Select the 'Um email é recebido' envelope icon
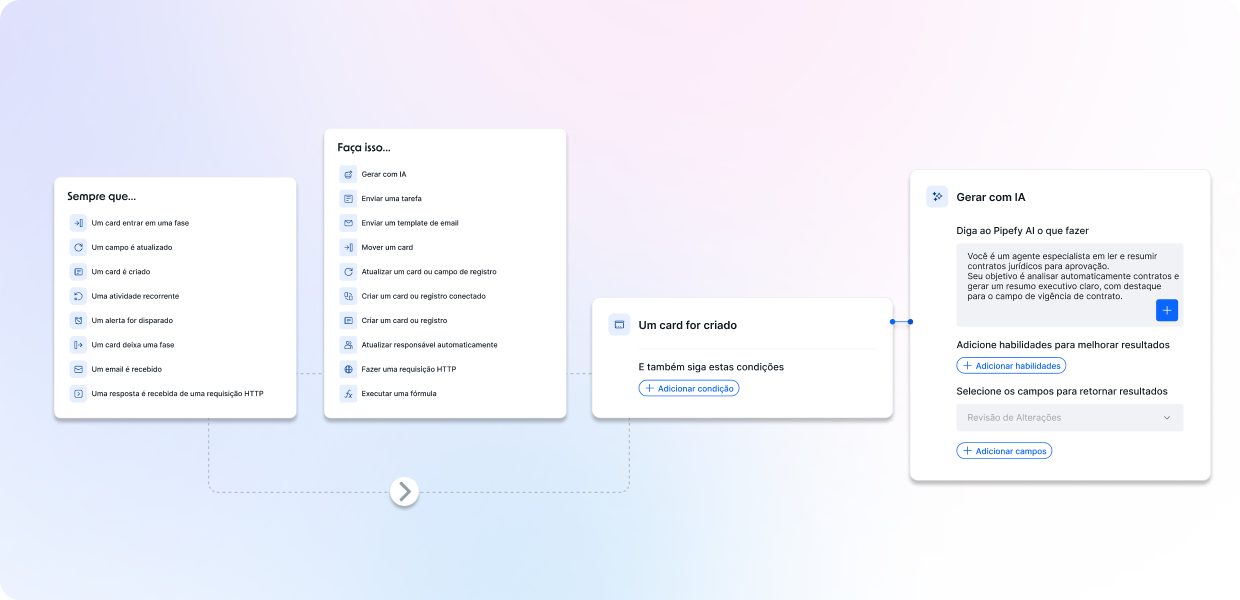The height and width of the screenshot is (600, 1240). (x=78, y=369)
